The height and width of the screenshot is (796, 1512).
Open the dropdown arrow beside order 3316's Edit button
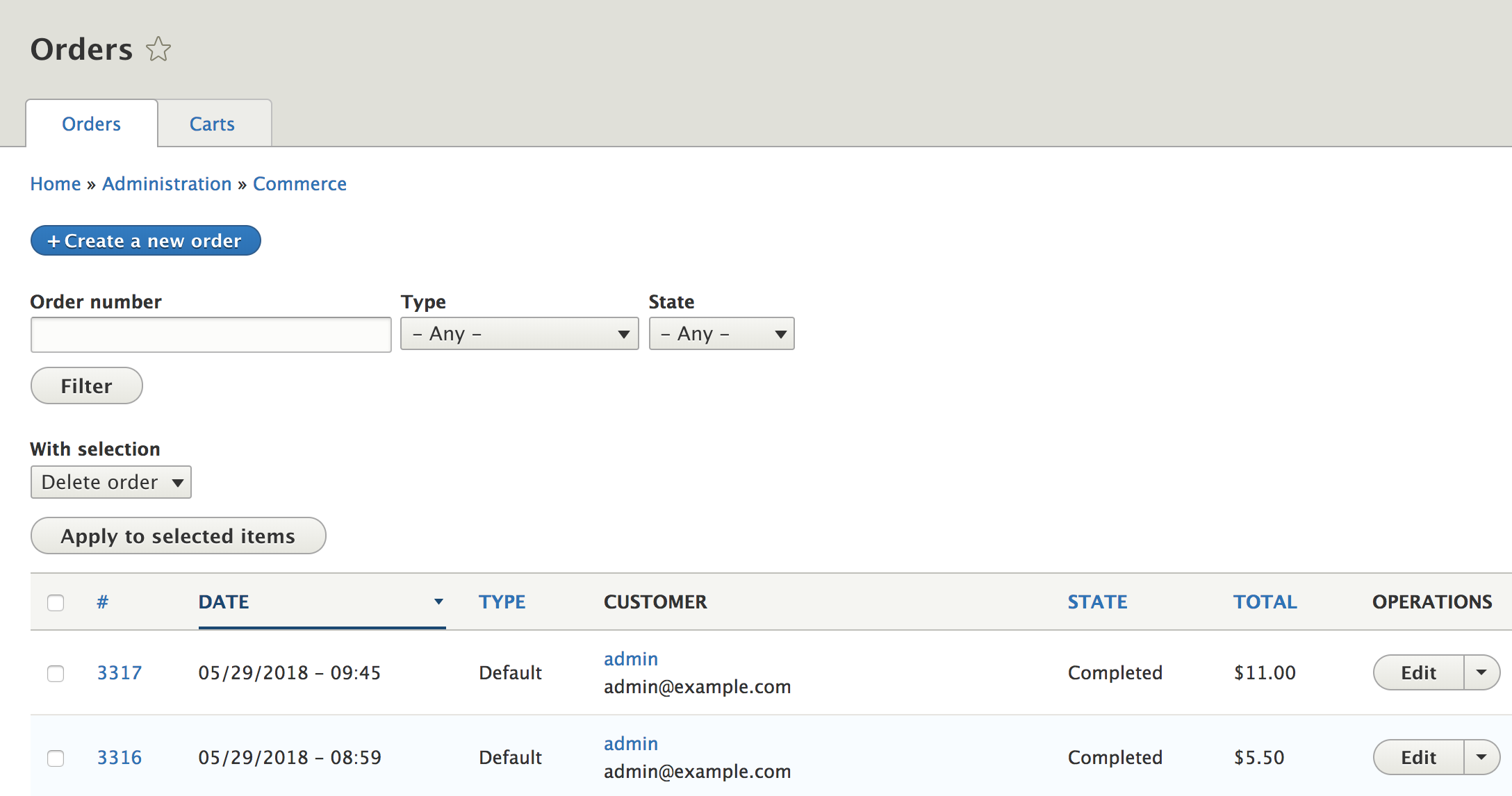coord(1482,757)
